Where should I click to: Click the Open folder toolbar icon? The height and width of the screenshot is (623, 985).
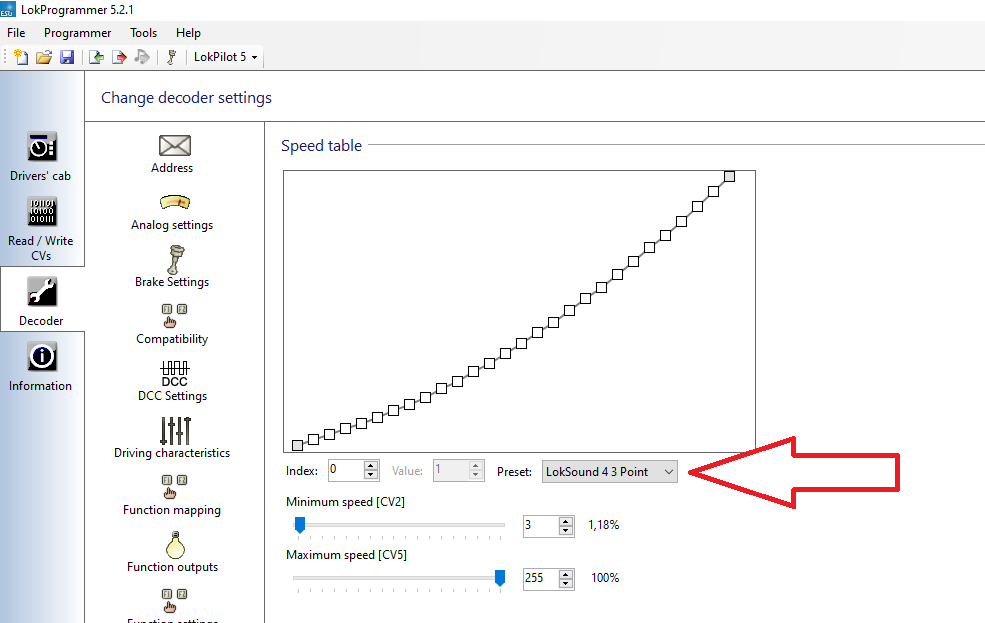tap(43, 57)
